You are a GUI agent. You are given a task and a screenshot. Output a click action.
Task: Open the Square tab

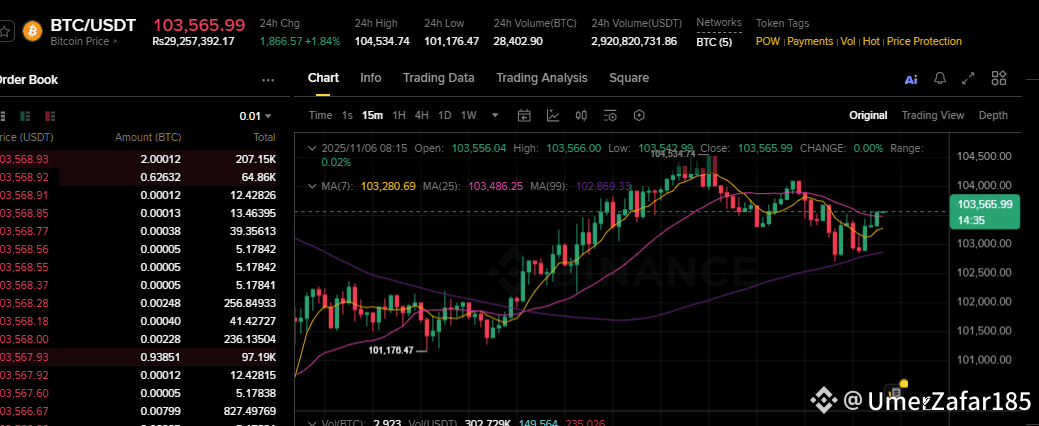pyautogui.click(x=629, y=78)
